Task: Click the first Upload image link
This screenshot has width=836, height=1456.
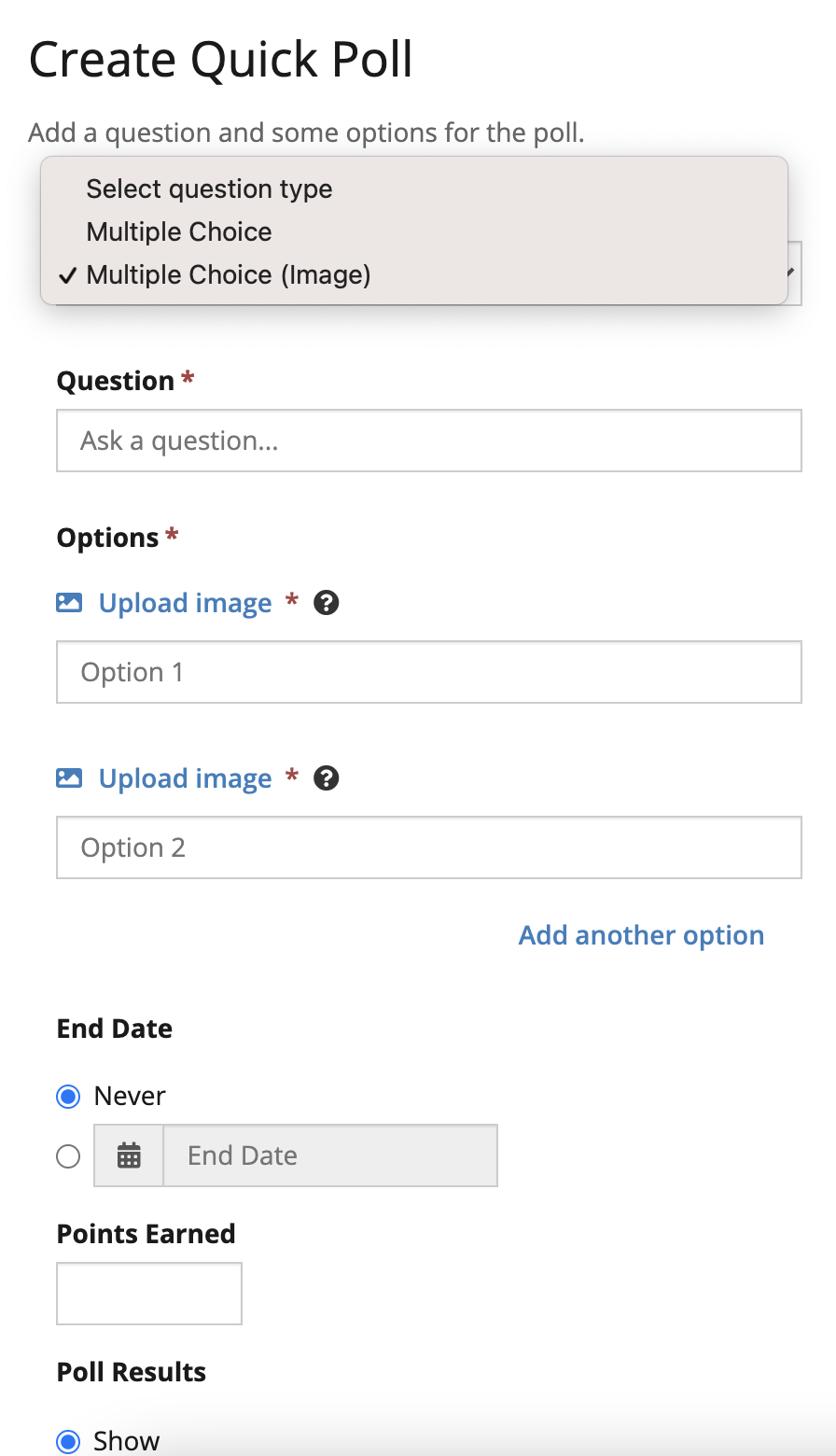Action: point(185,603)
